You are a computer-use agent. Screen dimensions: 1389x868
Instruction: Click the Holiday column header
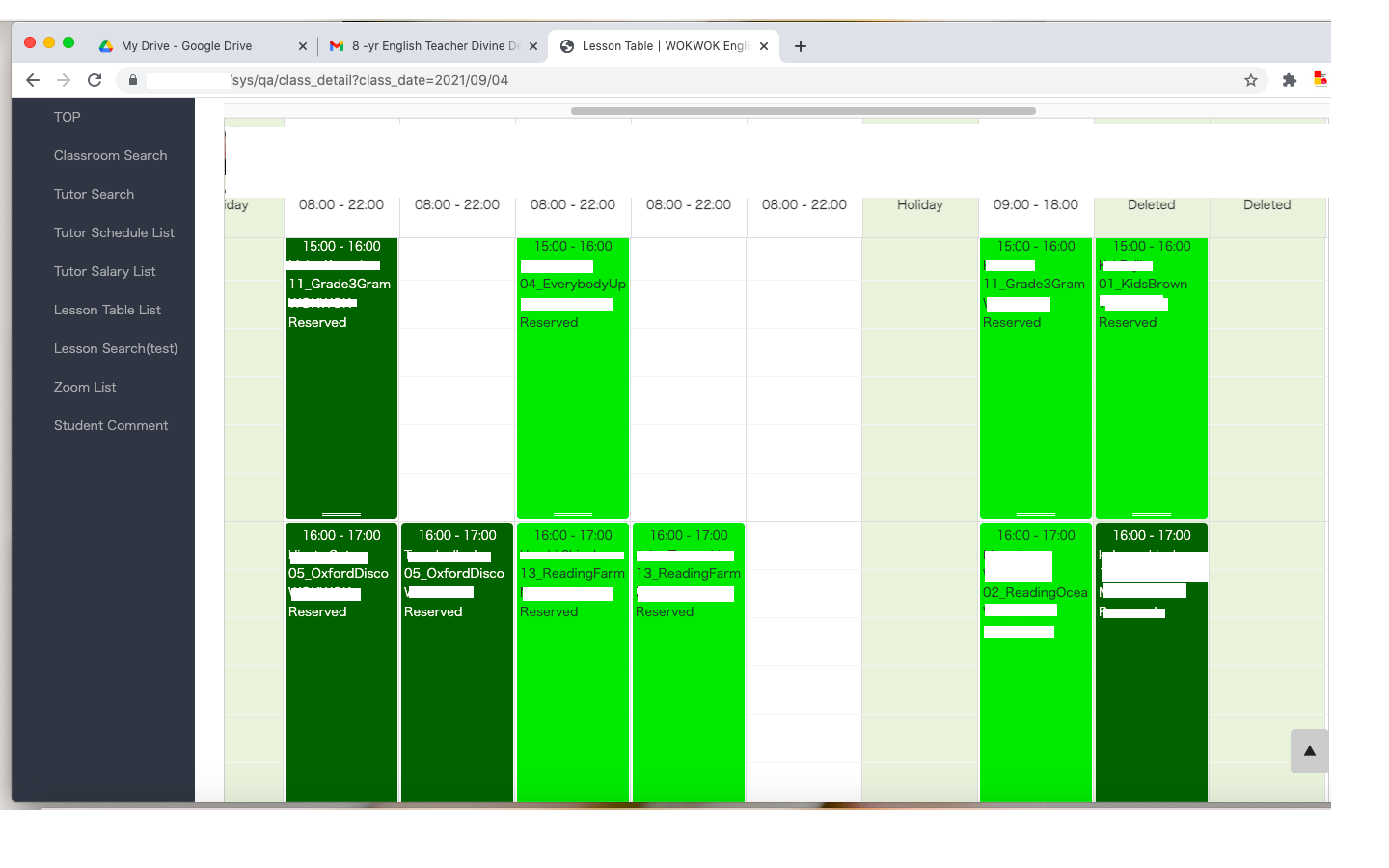(920, 204)
